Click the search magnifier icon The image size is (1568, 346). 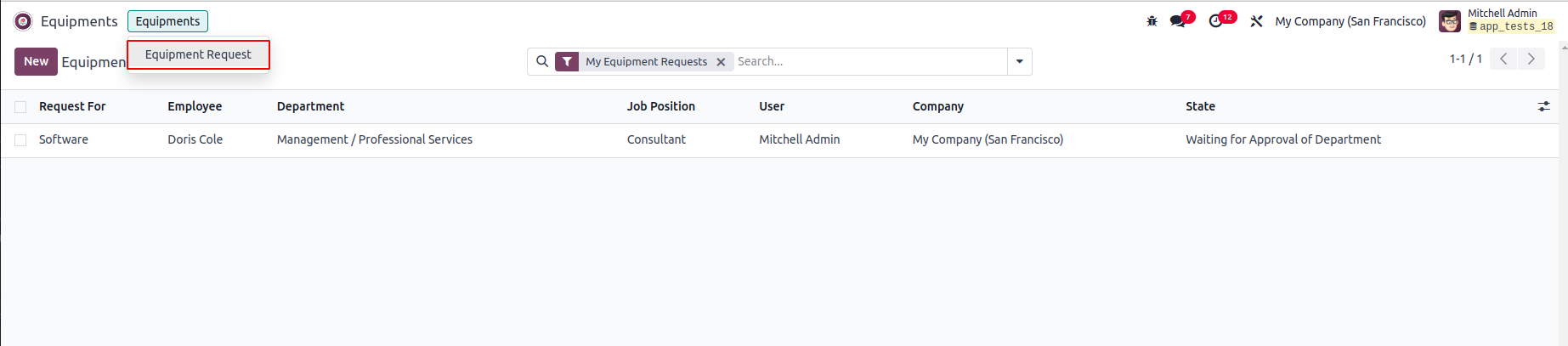click(x=542, y=61)
